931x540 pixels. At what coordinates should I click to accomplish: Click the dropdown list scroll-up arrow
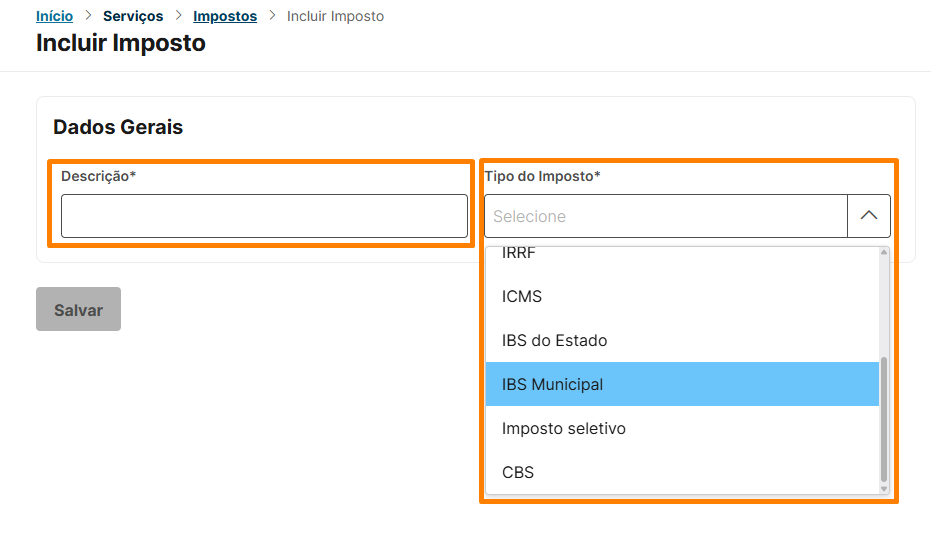click(x=883, y=253)
